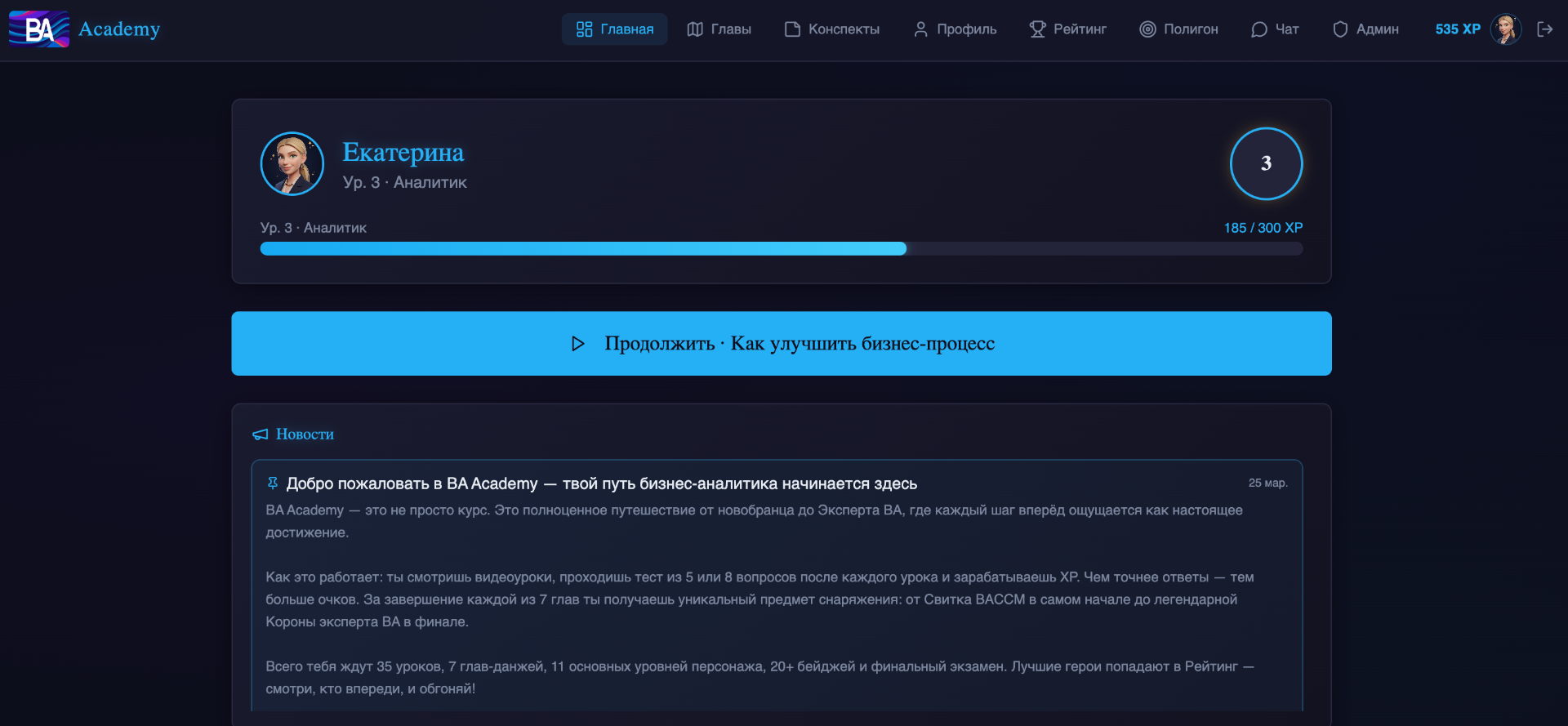Switch to the Главы section
Image resolution: width=1568 pixels, height=726 pixels.
(719, 29)
